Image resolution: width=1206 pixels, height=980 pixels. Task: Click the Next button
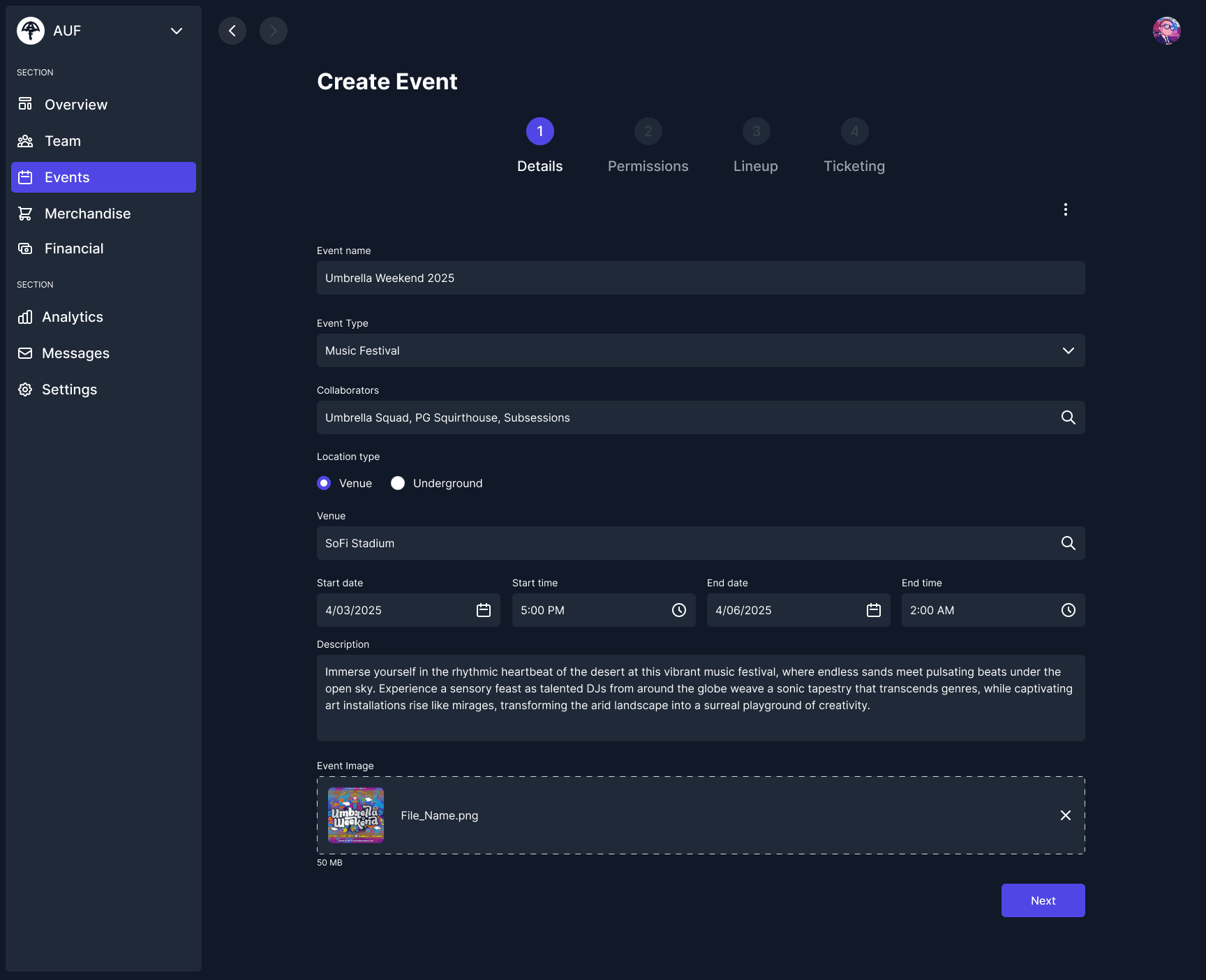pos(1043,900)
